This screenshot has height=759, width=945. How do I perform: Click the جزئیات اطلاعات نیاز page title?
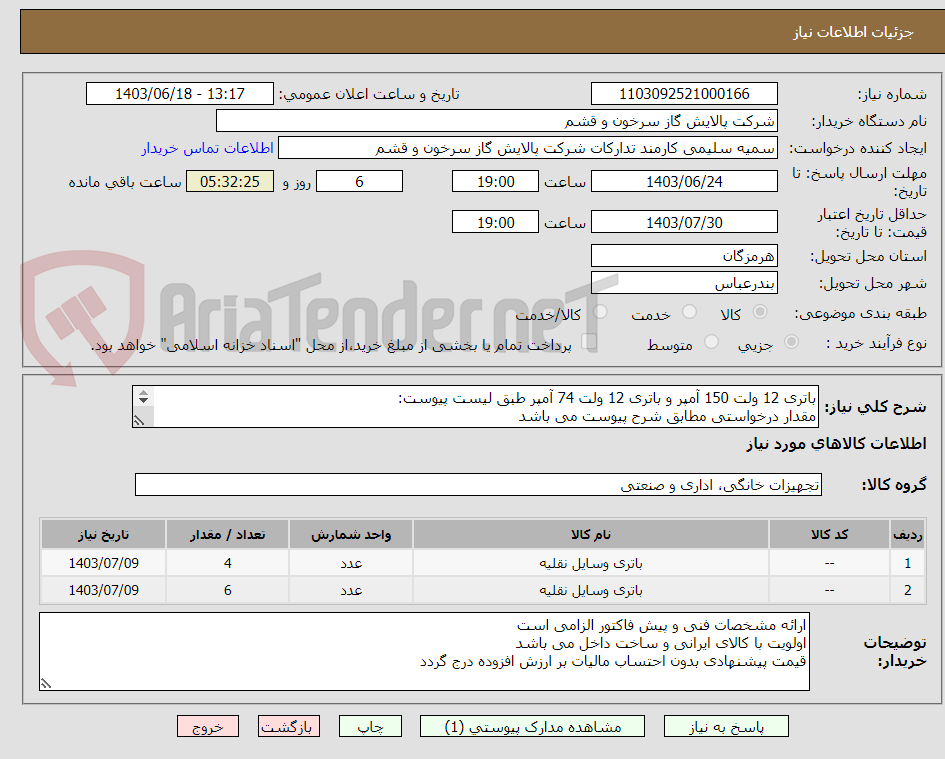click(x=853, y=32)
